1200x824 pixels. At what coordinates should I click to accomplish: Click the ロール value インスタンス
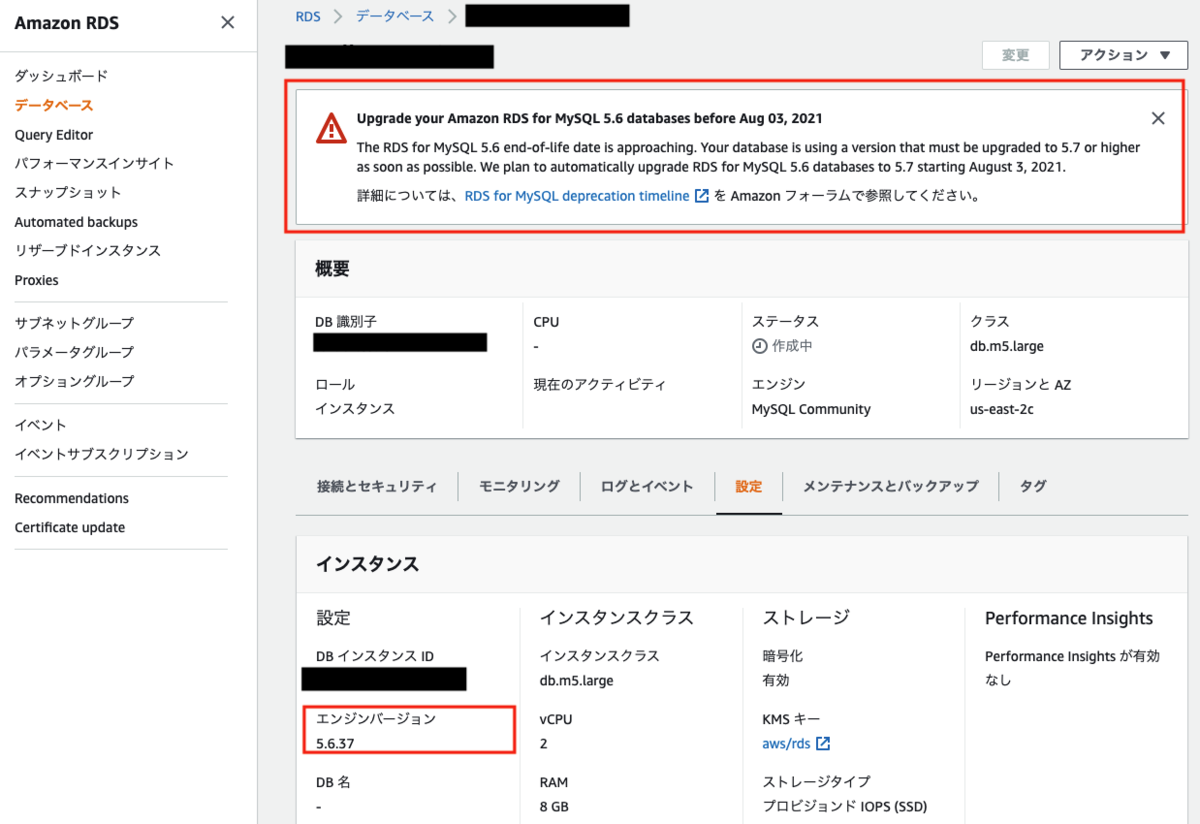(x=355, y=409)
